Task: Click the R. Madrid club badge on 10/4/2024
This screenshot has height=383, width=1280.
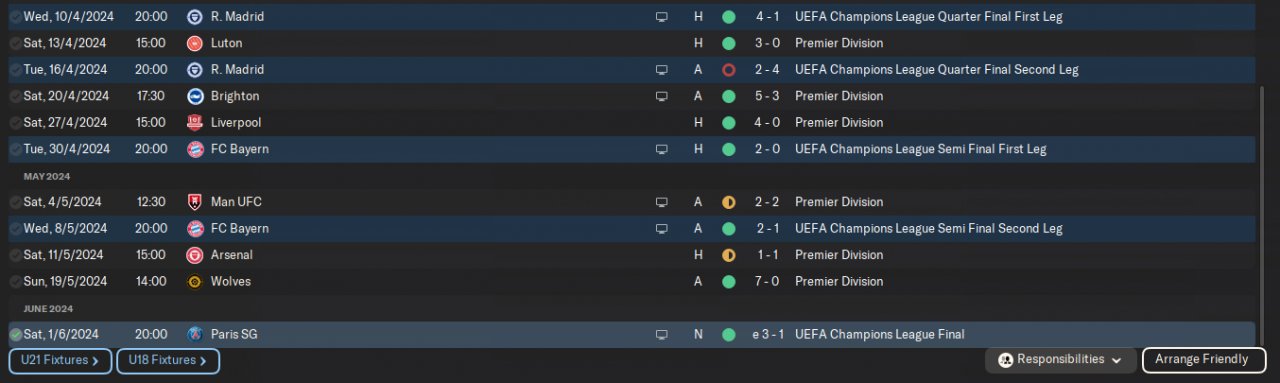Action: click(x=195, y=17)
